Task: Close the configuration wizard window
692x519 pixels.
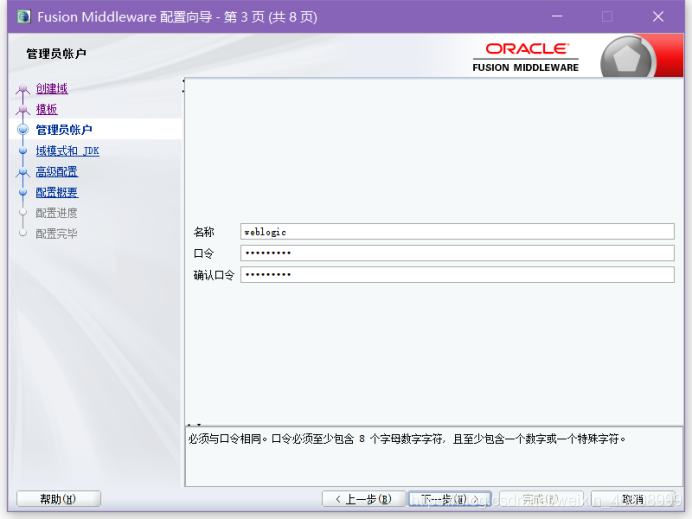Action: [658, 17]
